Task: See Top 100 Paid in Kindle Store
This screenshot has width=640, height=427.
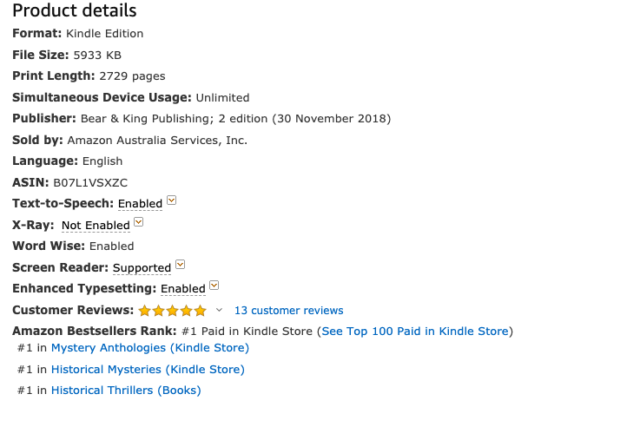Action: coord(414,331)
